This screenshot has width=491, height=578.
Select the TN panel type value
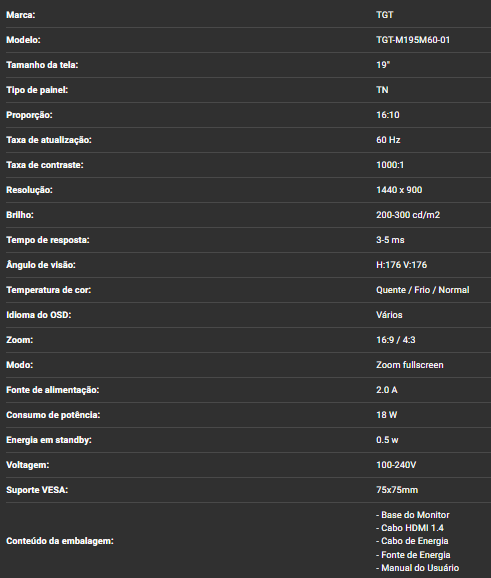click(x=382, y=90)
